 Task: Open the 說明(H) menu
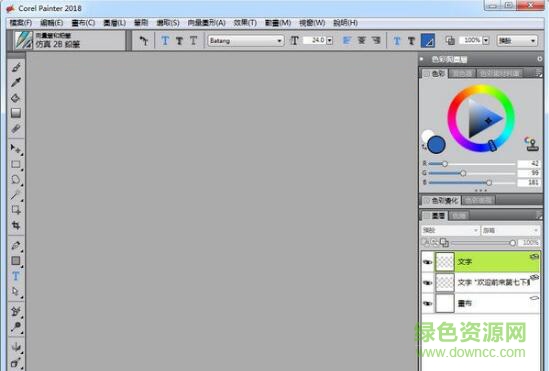pyautogui.click(x=345, y=23)
